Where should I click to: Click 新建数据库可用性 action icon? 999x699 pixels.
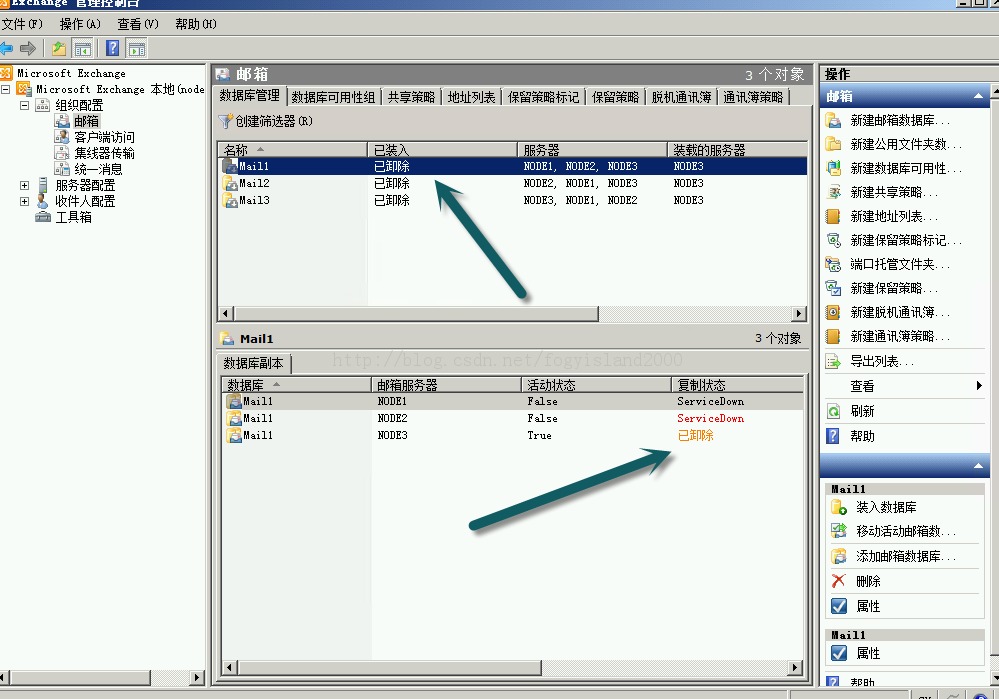[833, 168]
